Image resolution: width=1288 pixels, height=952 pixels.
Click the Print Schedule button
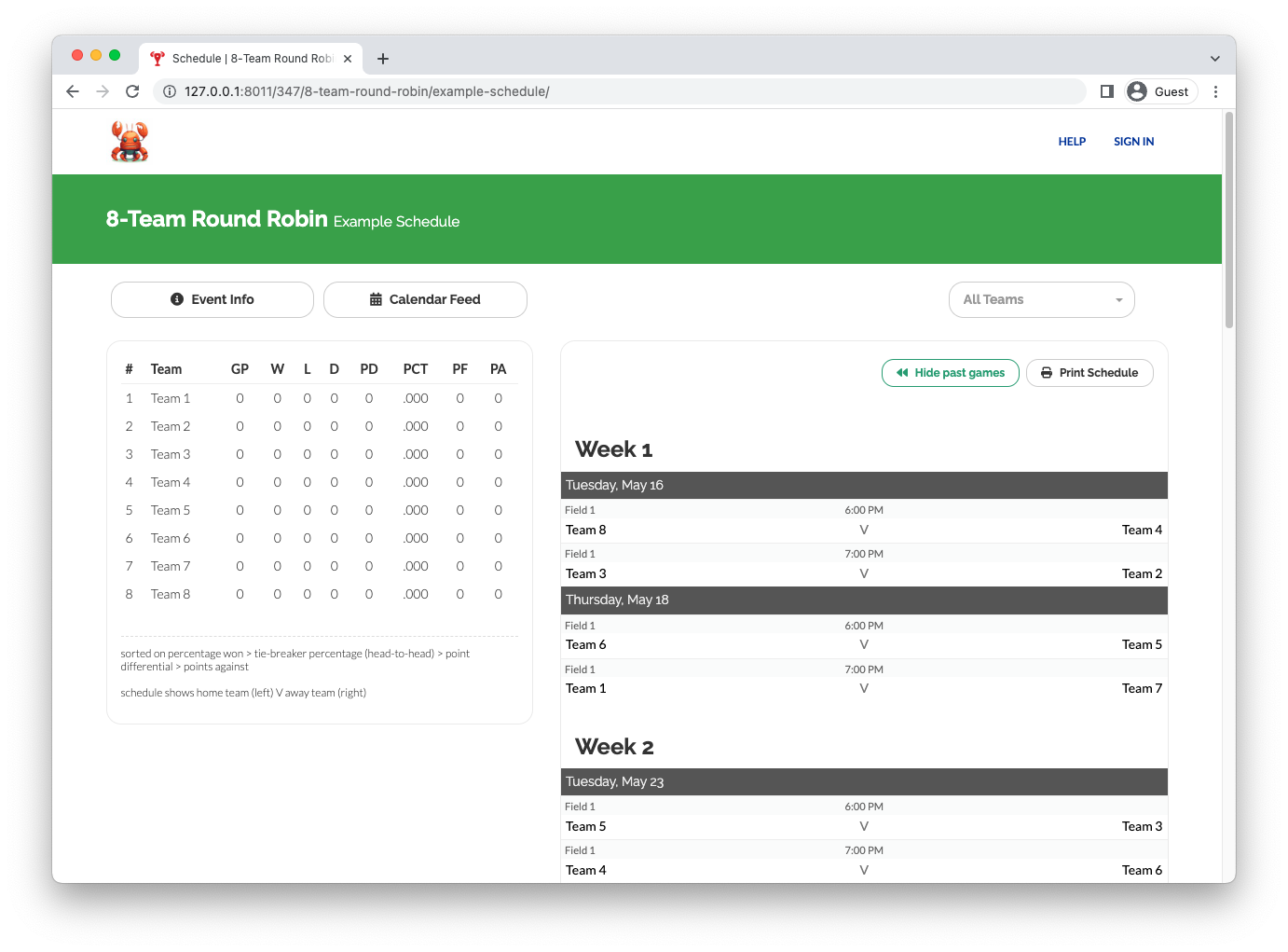pos(1089,373)
